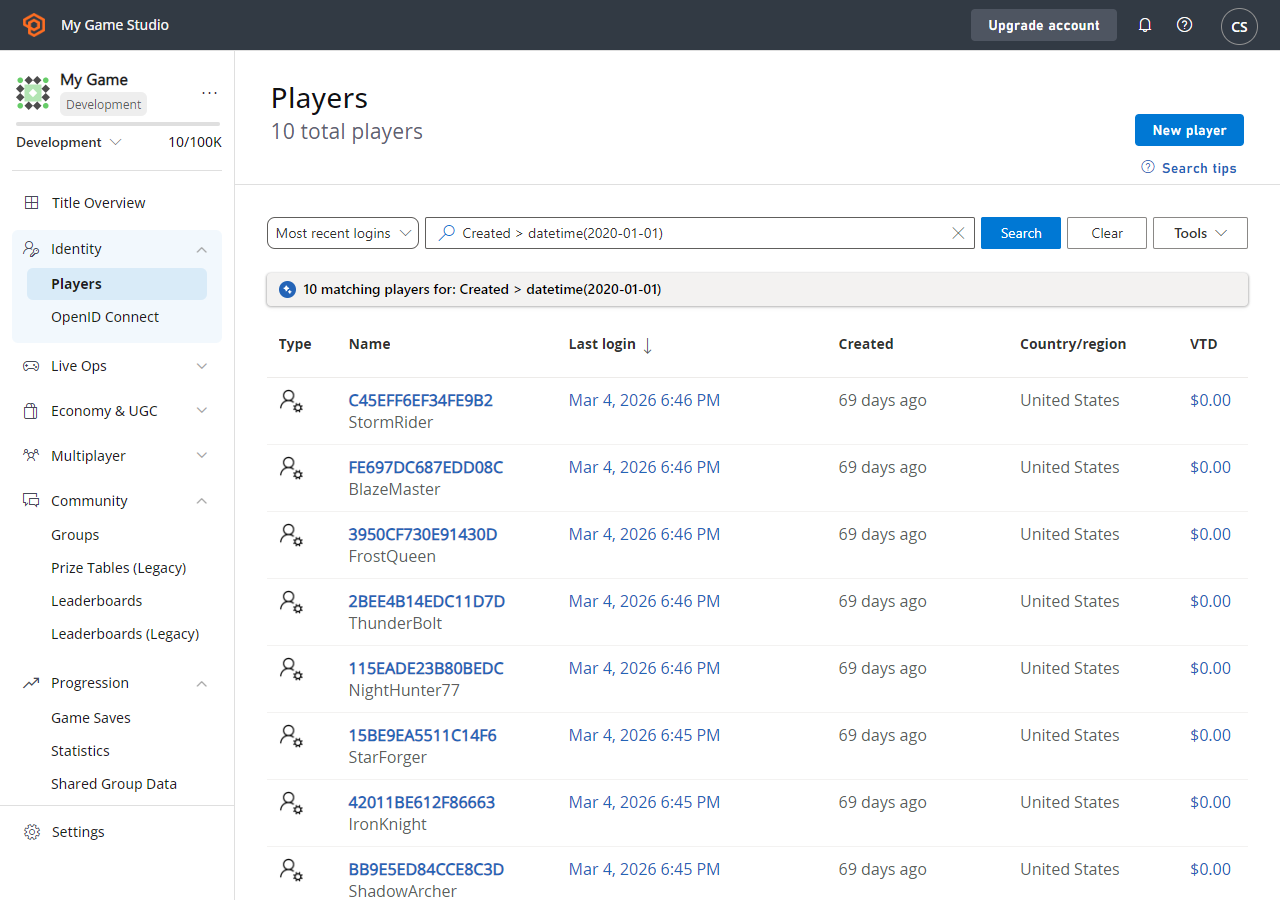Open the help question mark icon
Image resolution: width=1280 pixels, height=900 pixels.
click(1185, 25)
